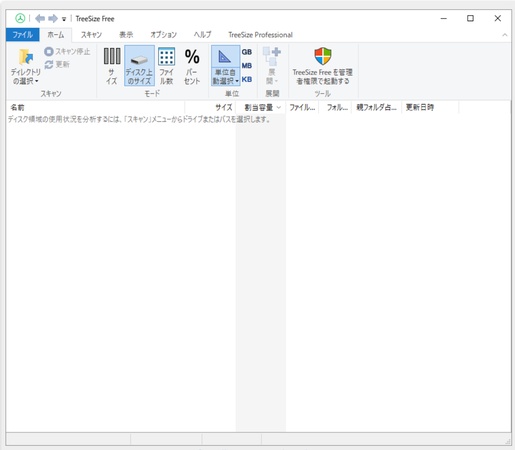Click the ファイル... column header
The image size is (515, 450).
pyautogui.click(x=302, y=107)
